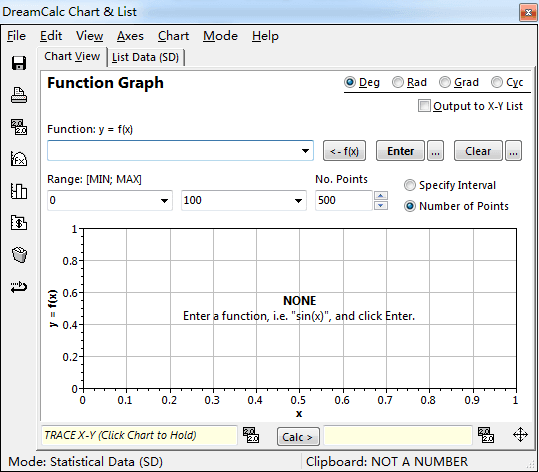
Task: Open the financial dollar chart icon
Action: [19, 223]
